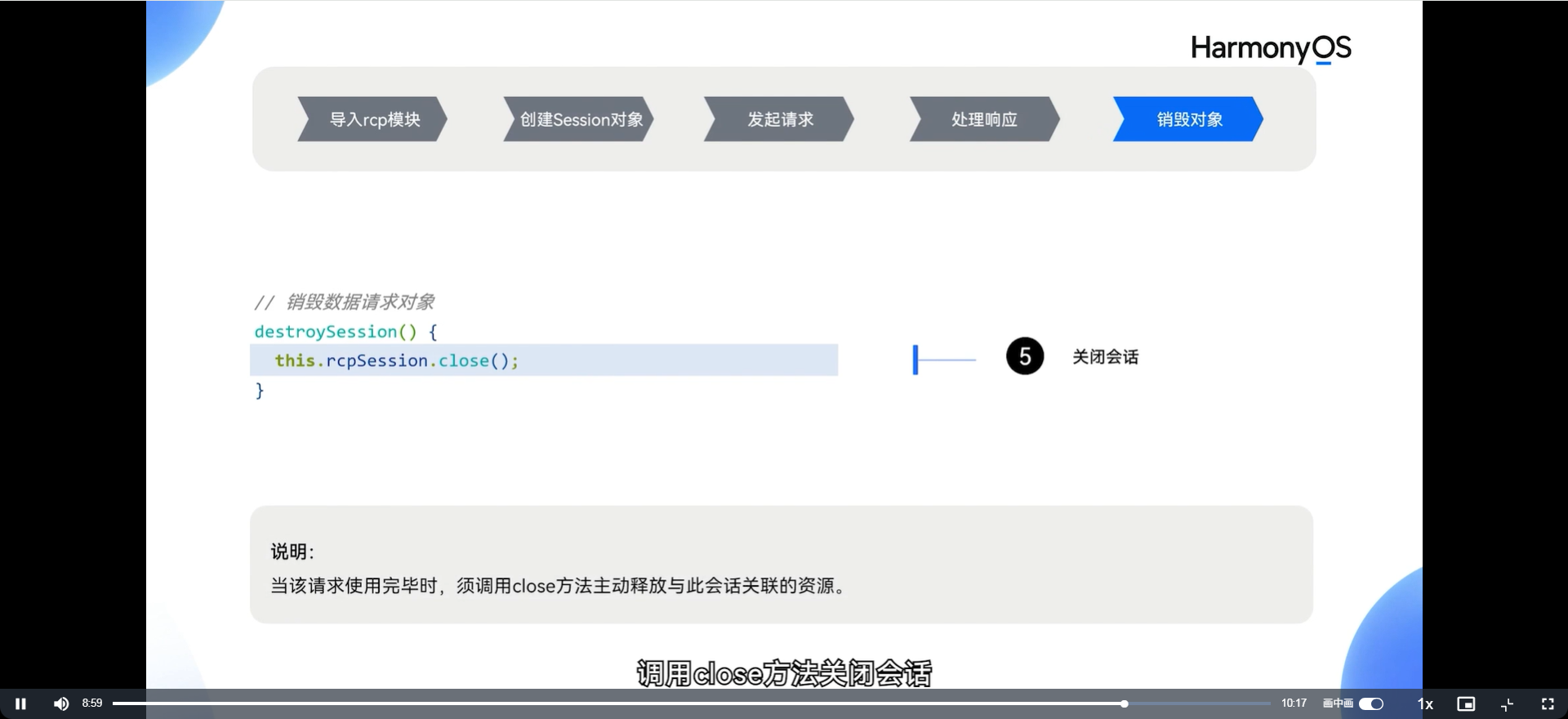Viewport: 1568px width, 719px height.
Task: Click the 关闭会话 label
Action: pyautogui.click(x=1105, y=357)
